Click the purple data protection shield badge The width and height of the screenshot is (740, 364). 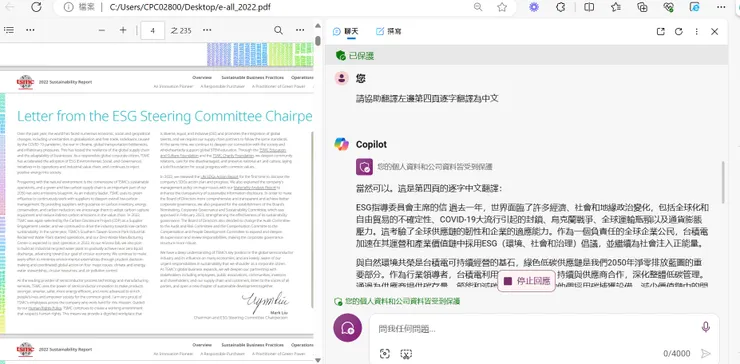point(364,167)
